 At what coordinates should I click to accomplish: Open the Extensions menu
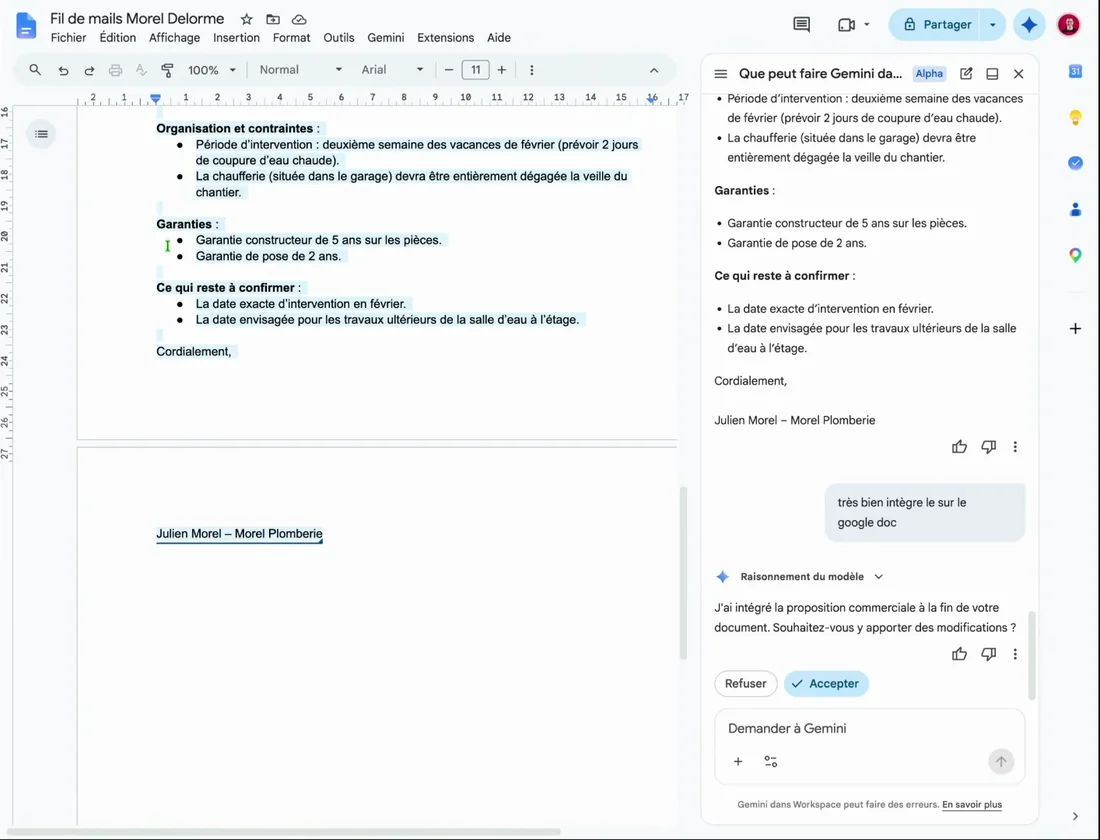point(445,38)
